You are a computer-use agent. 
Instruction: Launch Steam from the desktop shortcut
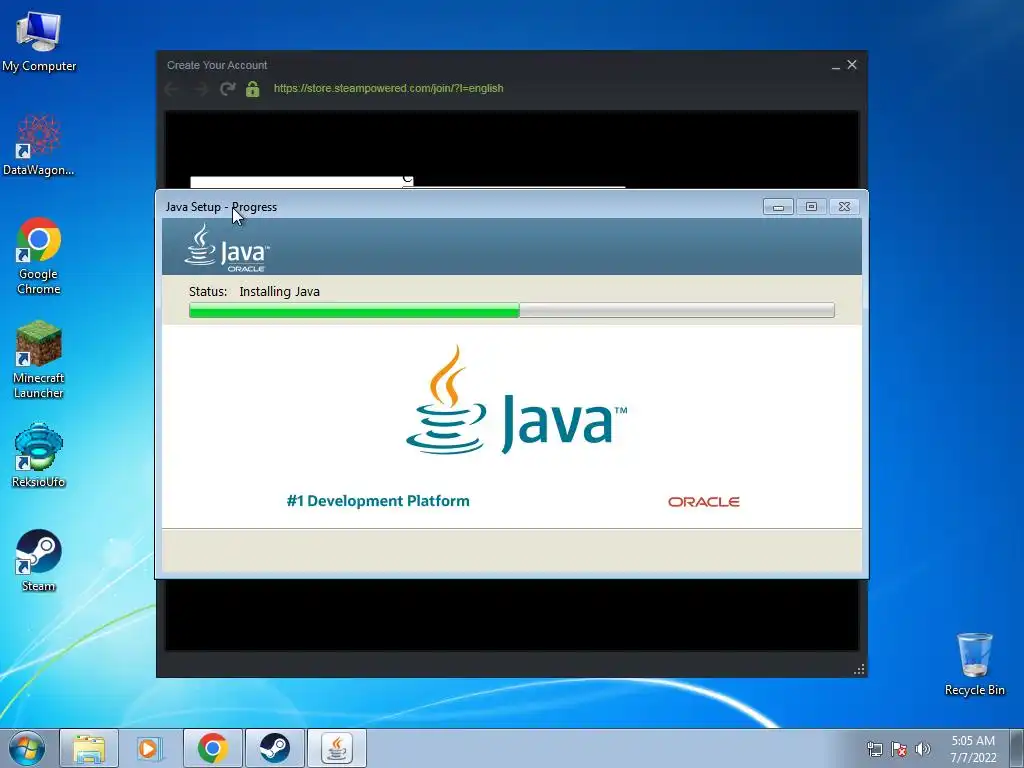pyautogui.click(x=39, y=560)
